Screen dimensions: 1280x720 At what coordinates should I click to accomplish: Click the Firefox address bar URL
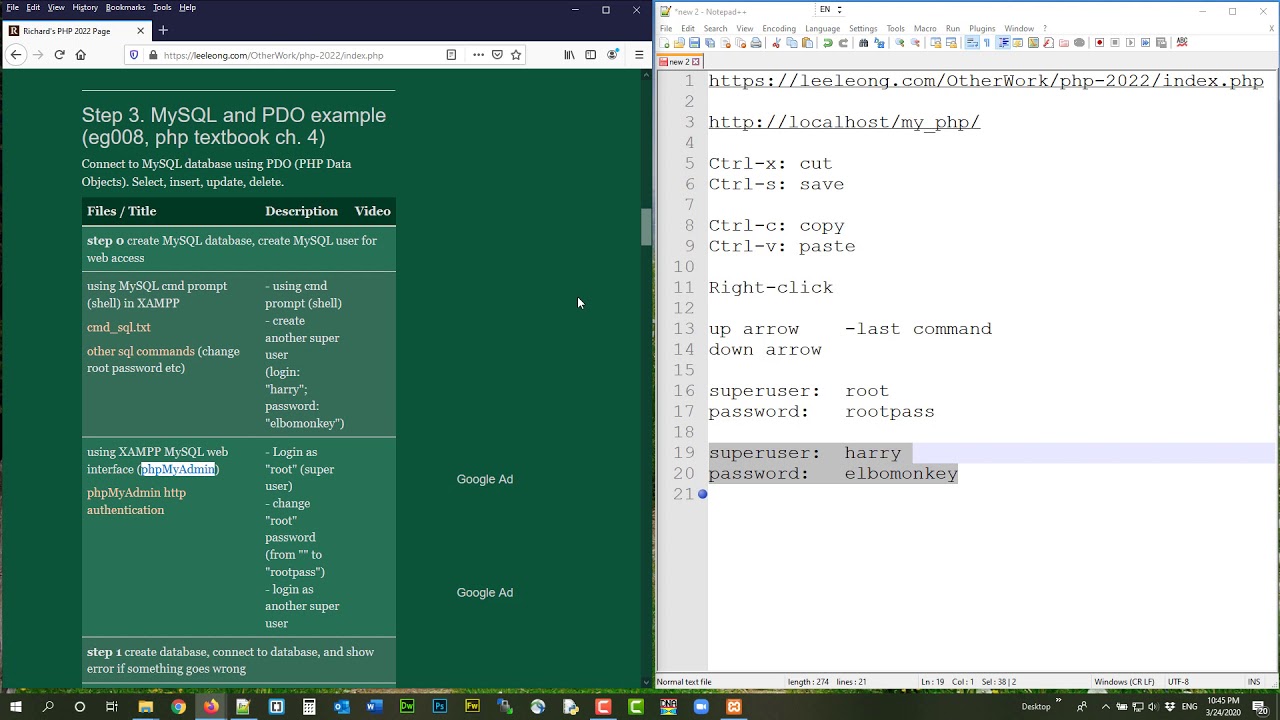tap(273, 56)
